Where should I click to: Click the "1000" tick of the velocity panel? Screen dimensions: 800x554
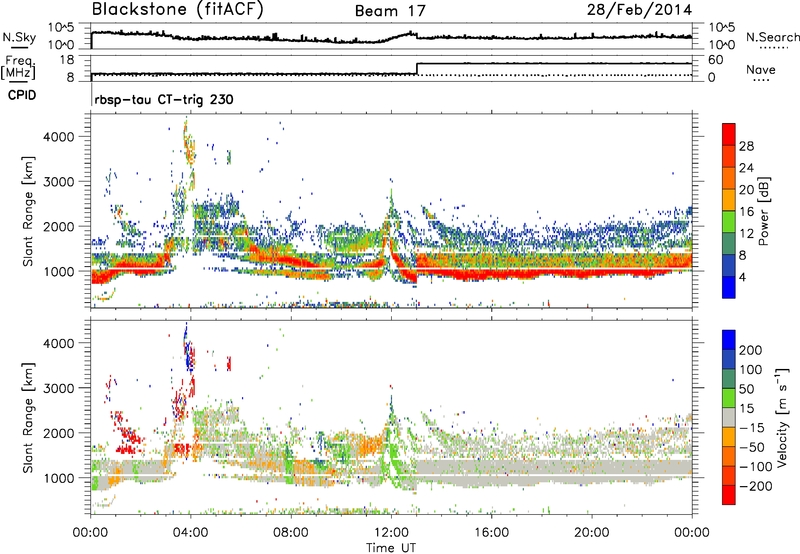coord(58,478)
